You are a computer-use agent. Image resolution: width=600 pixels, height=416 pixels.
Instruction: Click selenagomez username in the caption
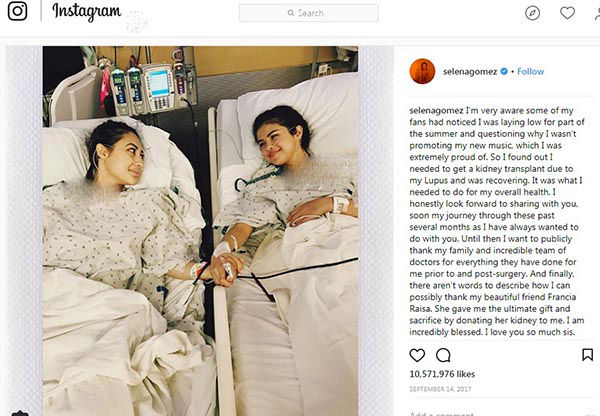436,111
